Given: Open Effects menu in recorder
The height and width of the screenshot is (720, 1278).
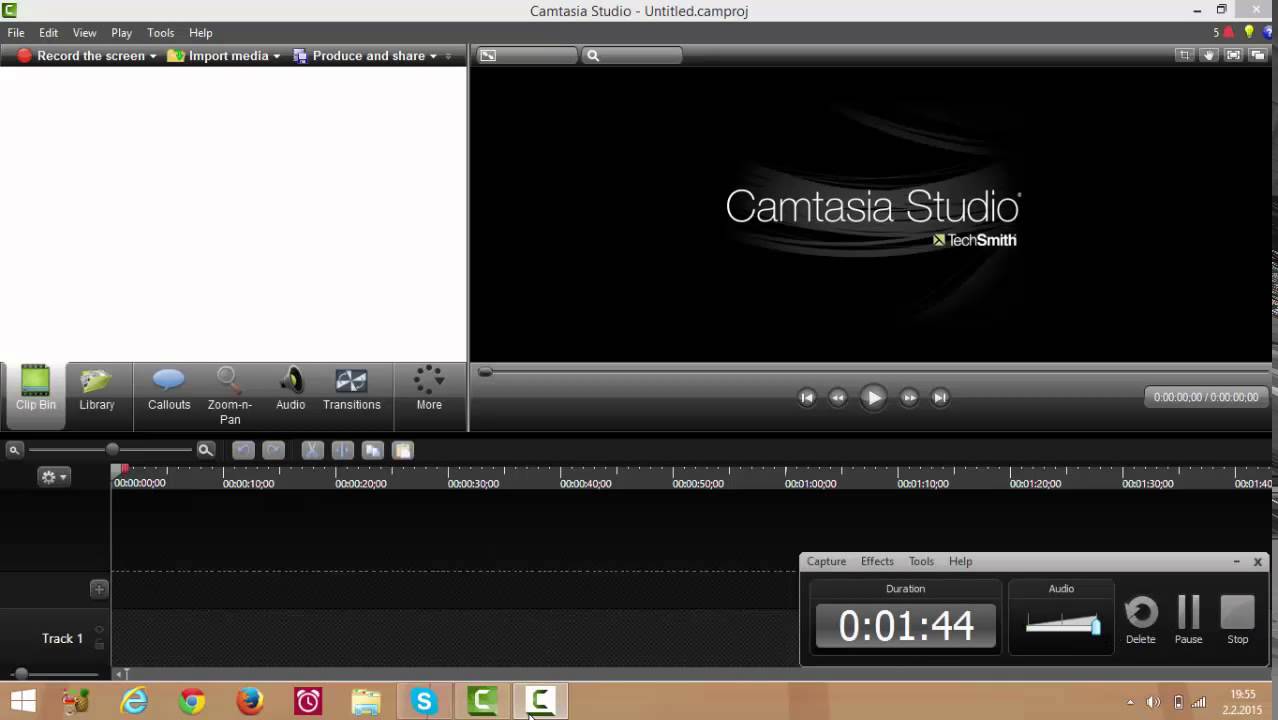Looking at the screenshot, I should pos(877,561).
